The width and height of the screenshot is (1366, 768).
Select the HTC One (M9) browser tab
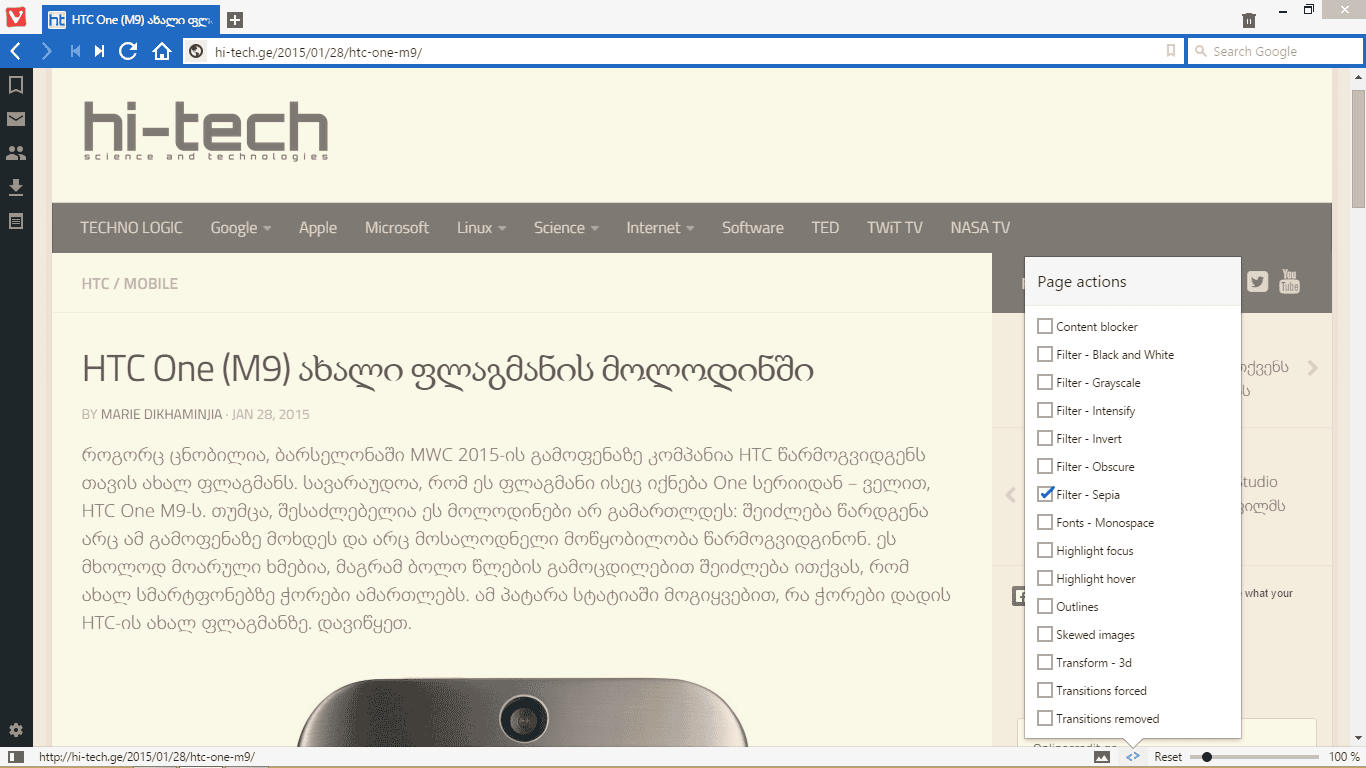coord(131,20)
